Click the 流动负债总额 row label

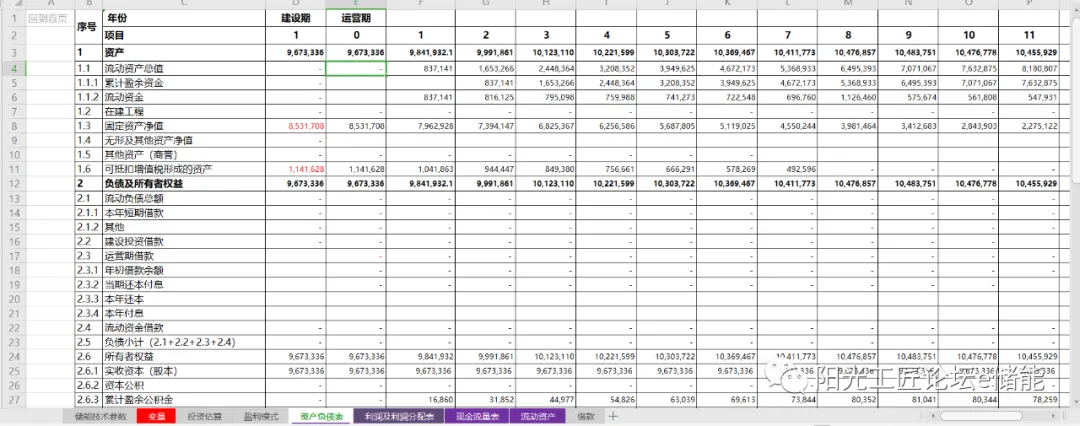point(183,198)
